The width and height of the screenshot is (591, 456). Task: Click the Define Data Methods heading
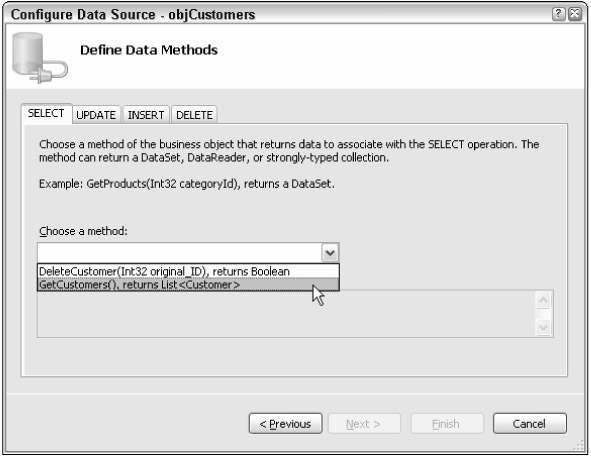pos(149,50)
